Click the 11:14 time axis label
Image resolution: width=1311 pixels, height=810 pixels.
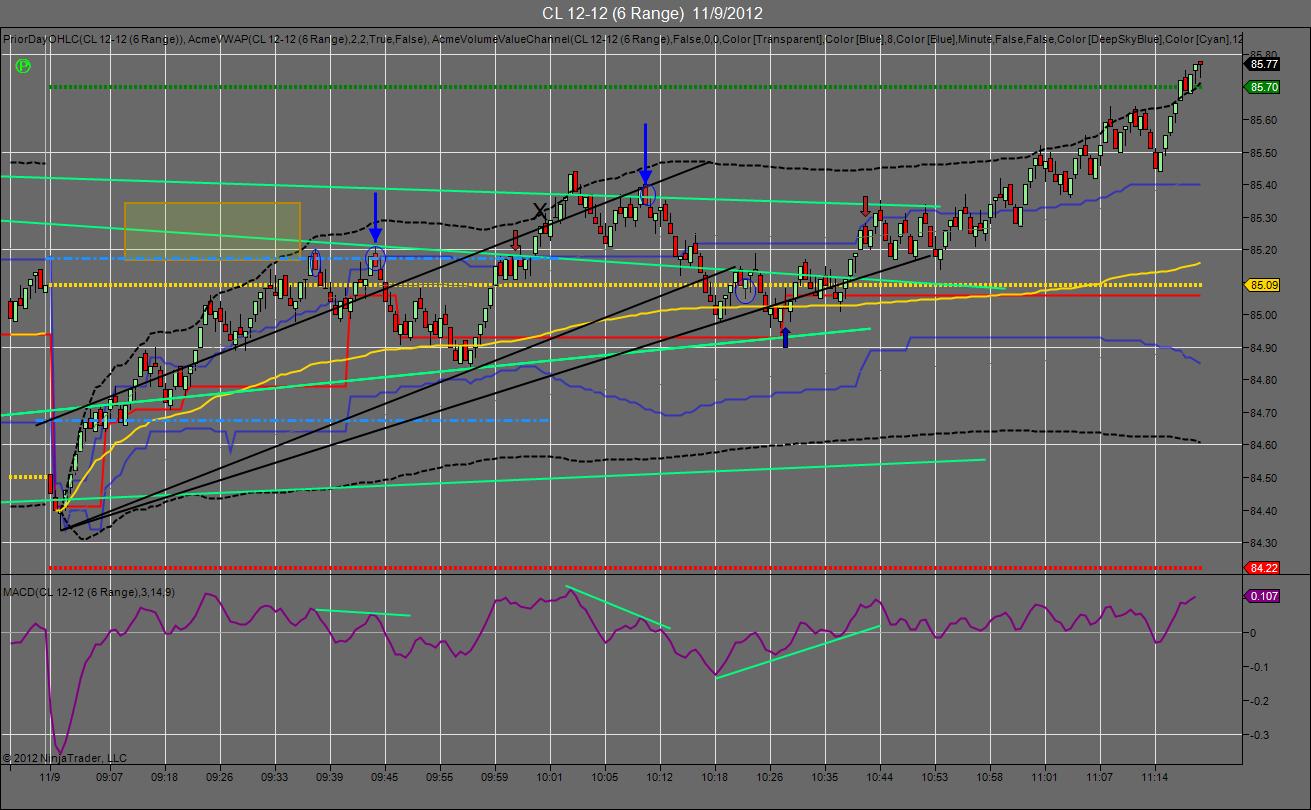click(1155, 776)
